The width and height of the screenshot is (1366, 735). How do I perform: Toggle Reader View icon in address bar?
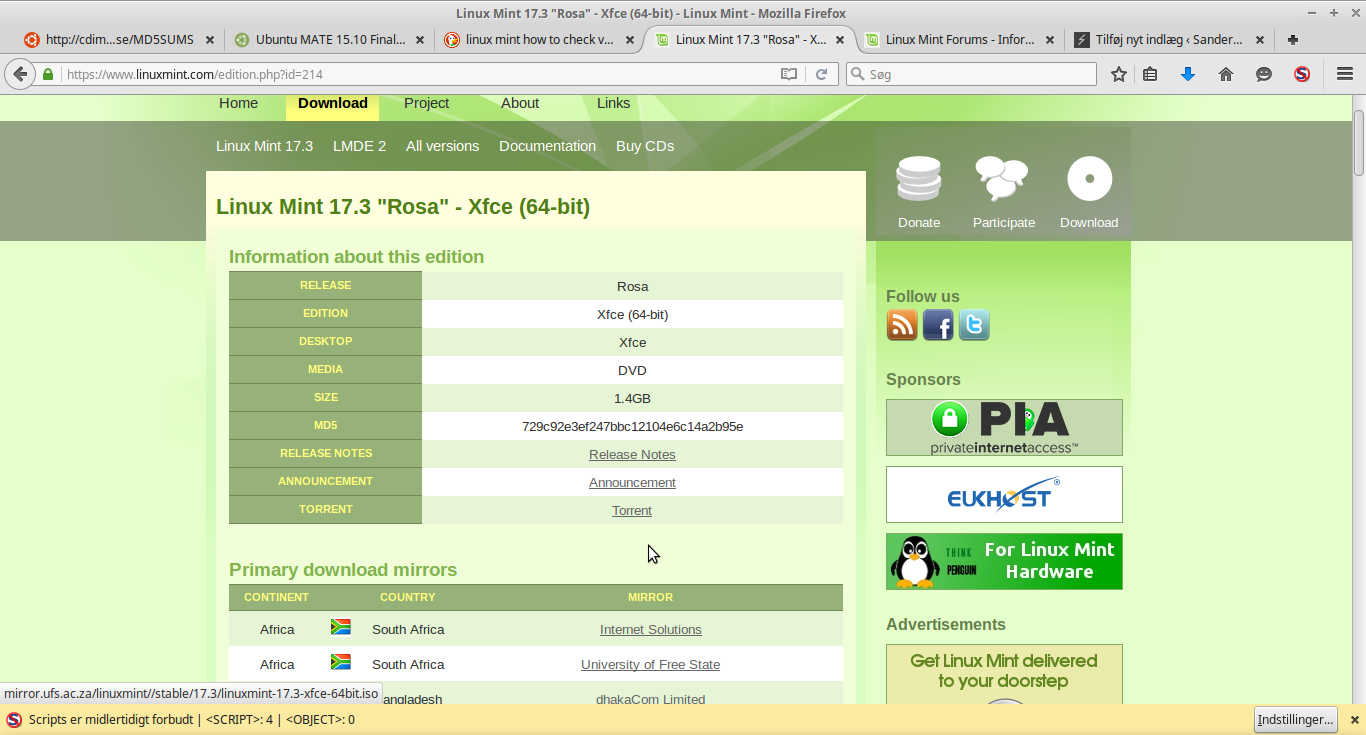point(789,74)
